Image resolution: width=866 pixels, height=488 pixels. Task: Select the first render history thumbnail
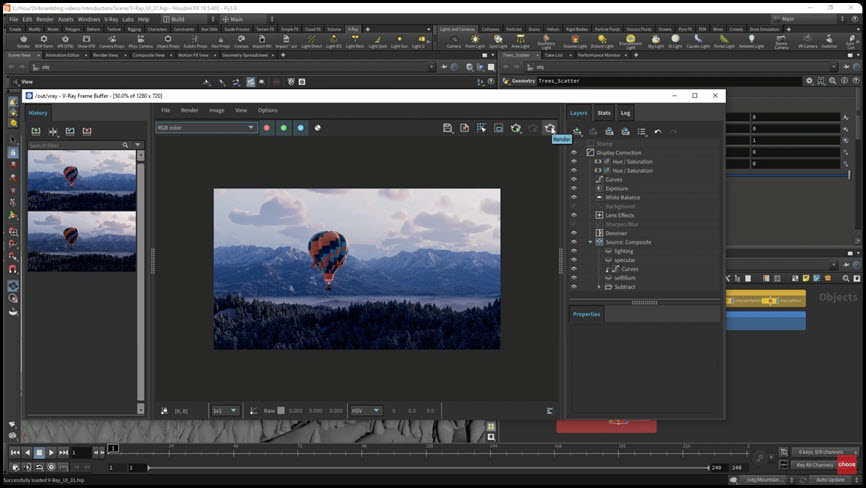[82, 180]
